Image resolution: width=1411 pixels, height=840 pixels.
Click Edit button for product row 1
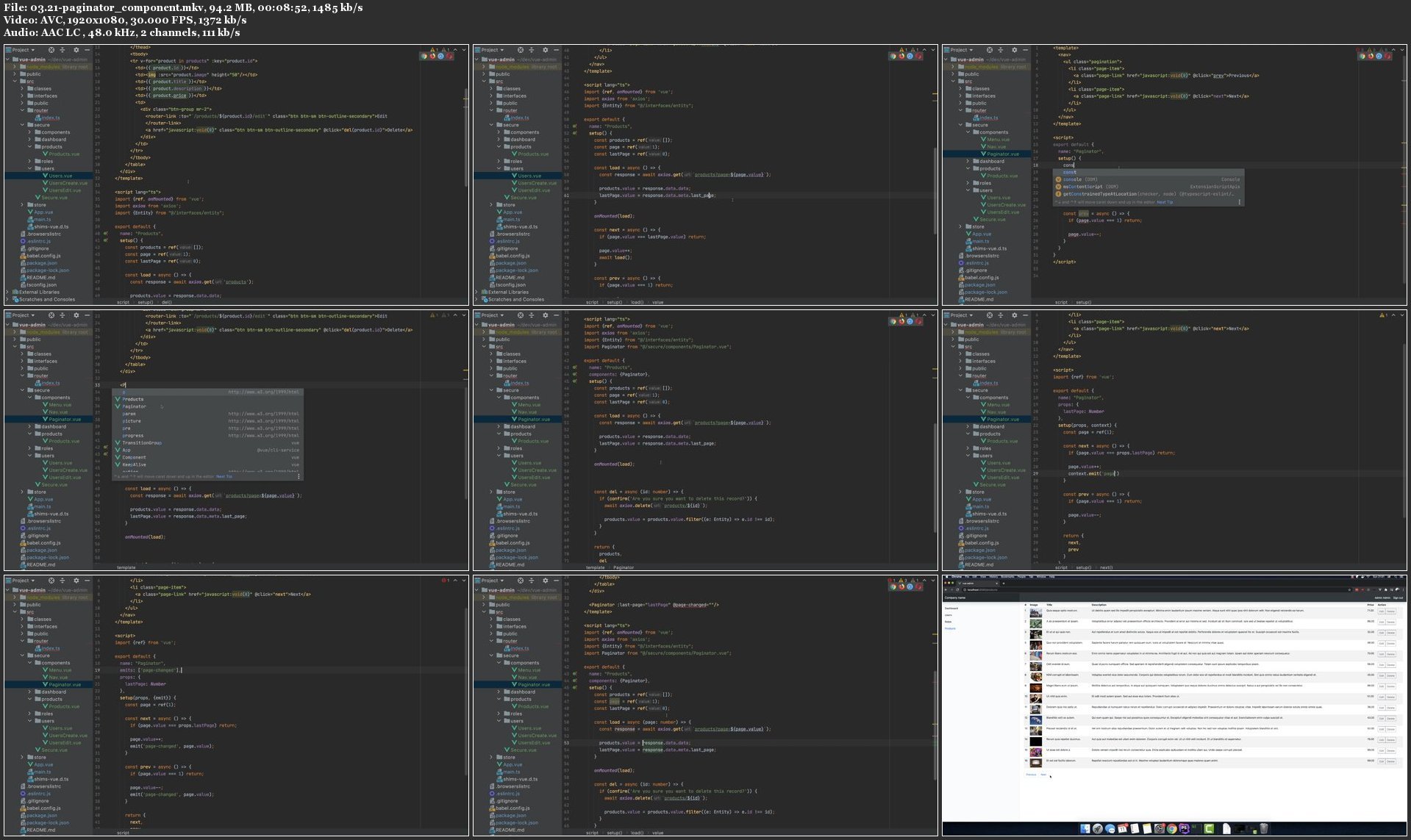(x=1382, y=611)
